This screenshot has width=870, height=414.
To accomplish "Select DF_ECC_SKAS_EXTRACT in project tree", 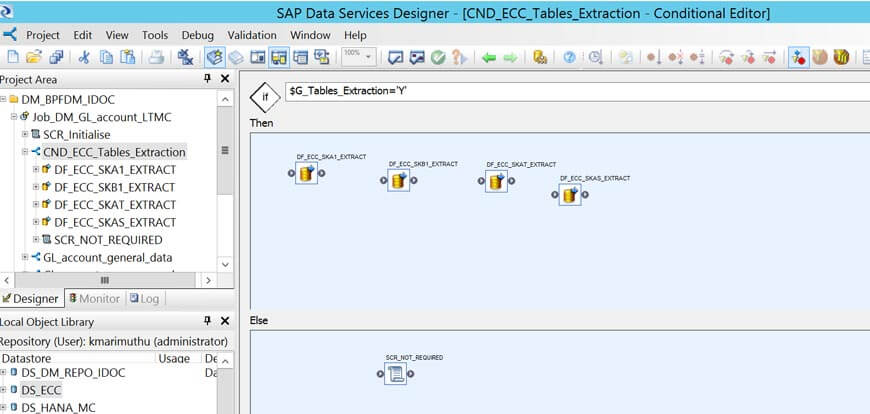I will [115, 223].
